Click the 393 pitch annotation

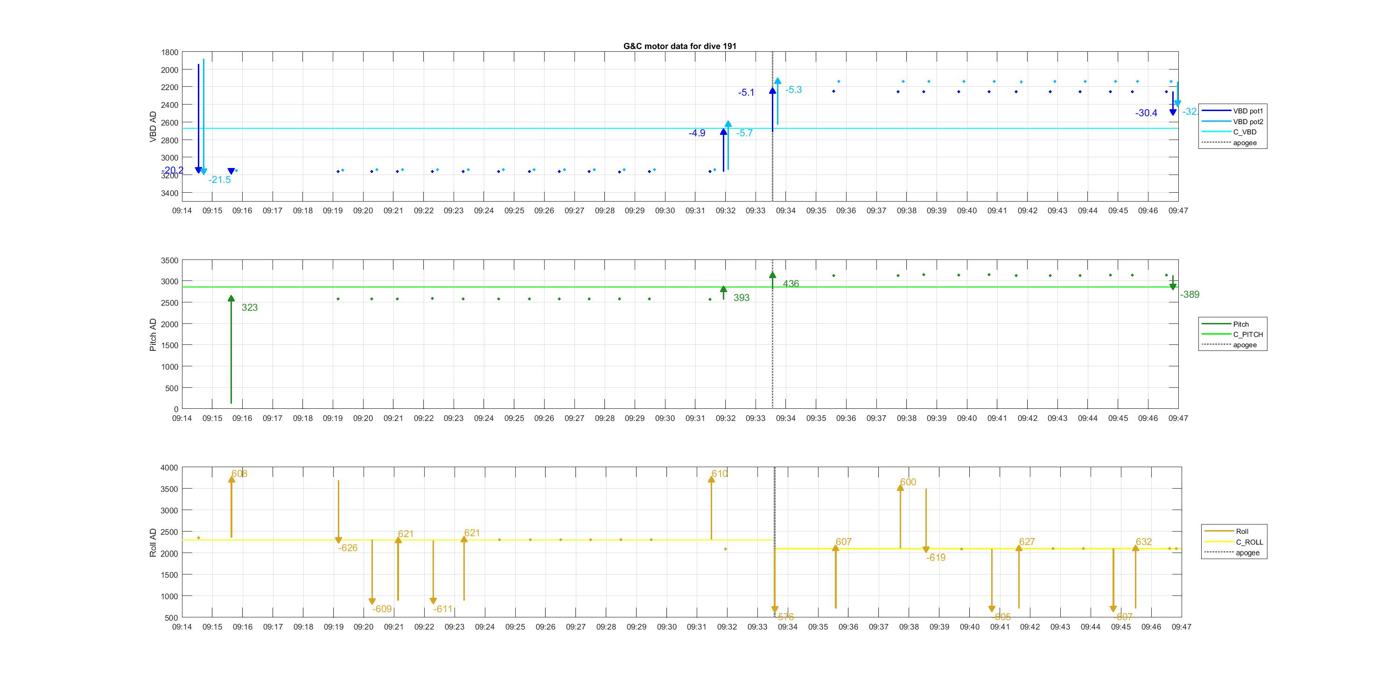click(x=741, y=298)
